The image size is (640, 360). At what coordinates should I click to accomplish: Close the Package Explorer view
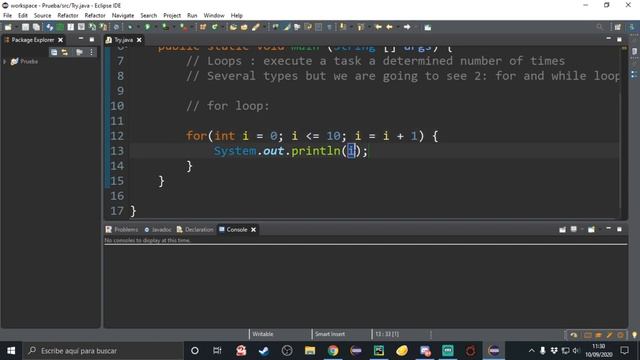pos(60,40)
